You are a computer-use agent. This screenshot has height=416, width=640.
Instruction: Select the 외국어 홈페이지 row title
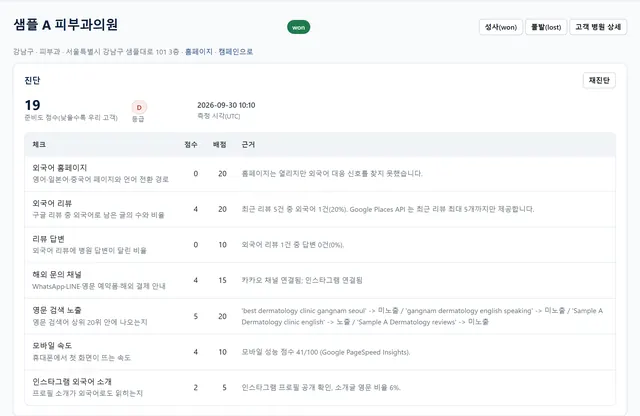coord(60,168)
